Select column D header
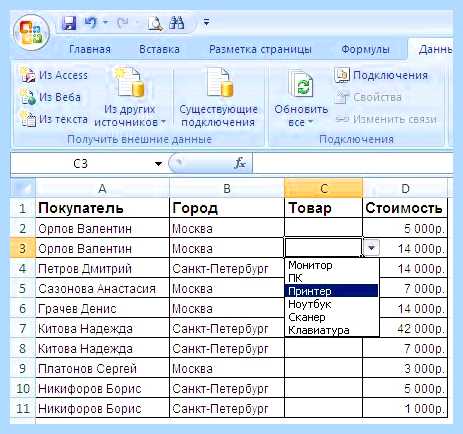Image resolution: width=463 pixels, height=434 pixels. [405, 189]
